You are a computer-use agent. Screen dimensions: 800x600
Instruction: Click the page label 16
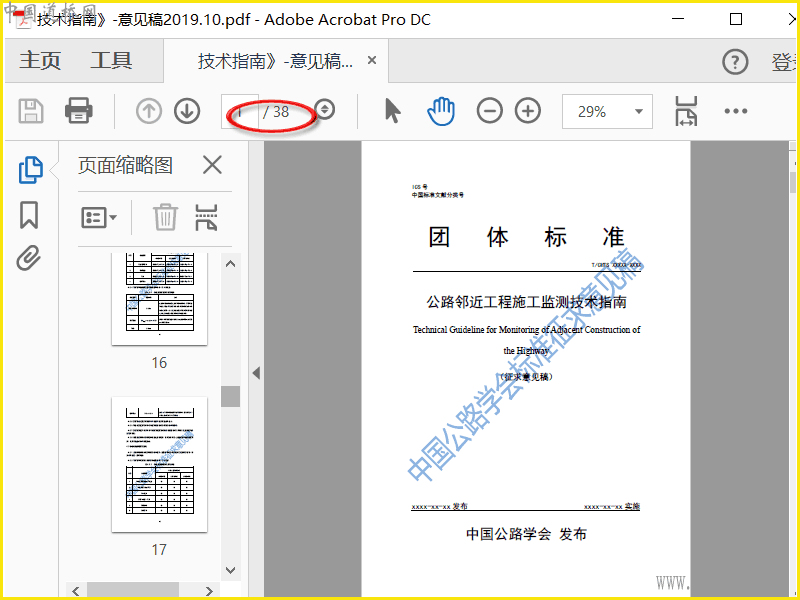tap(159, 363)
